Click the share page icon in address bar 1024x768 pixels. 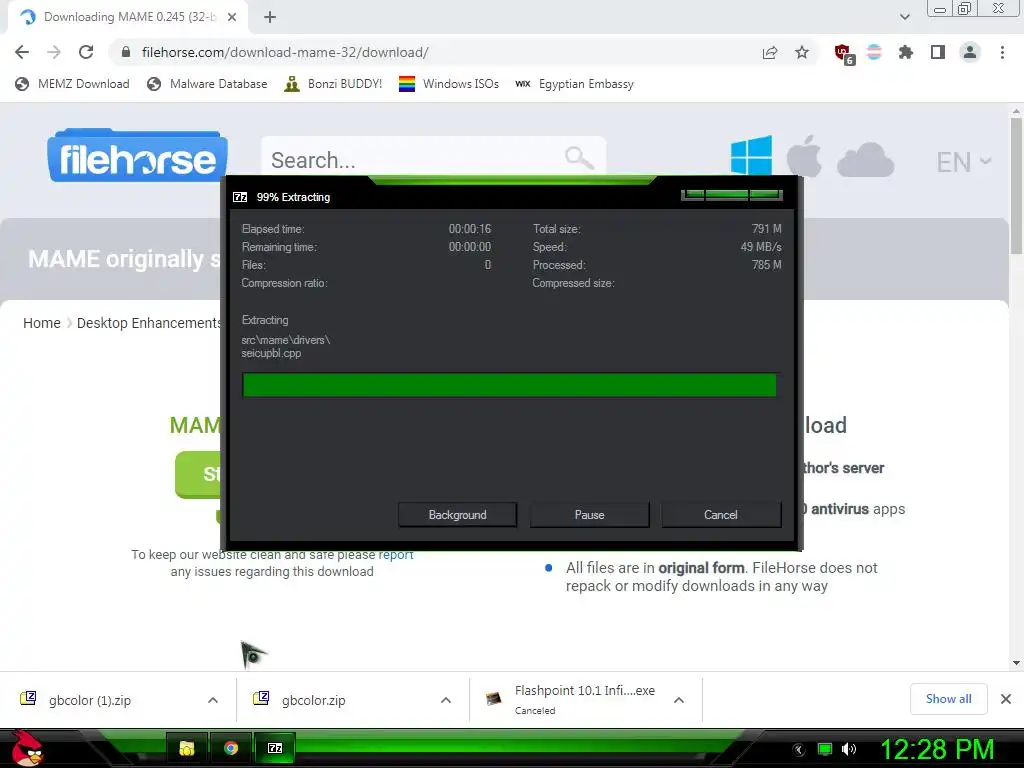pyautogui.click(x=770, y=52)
